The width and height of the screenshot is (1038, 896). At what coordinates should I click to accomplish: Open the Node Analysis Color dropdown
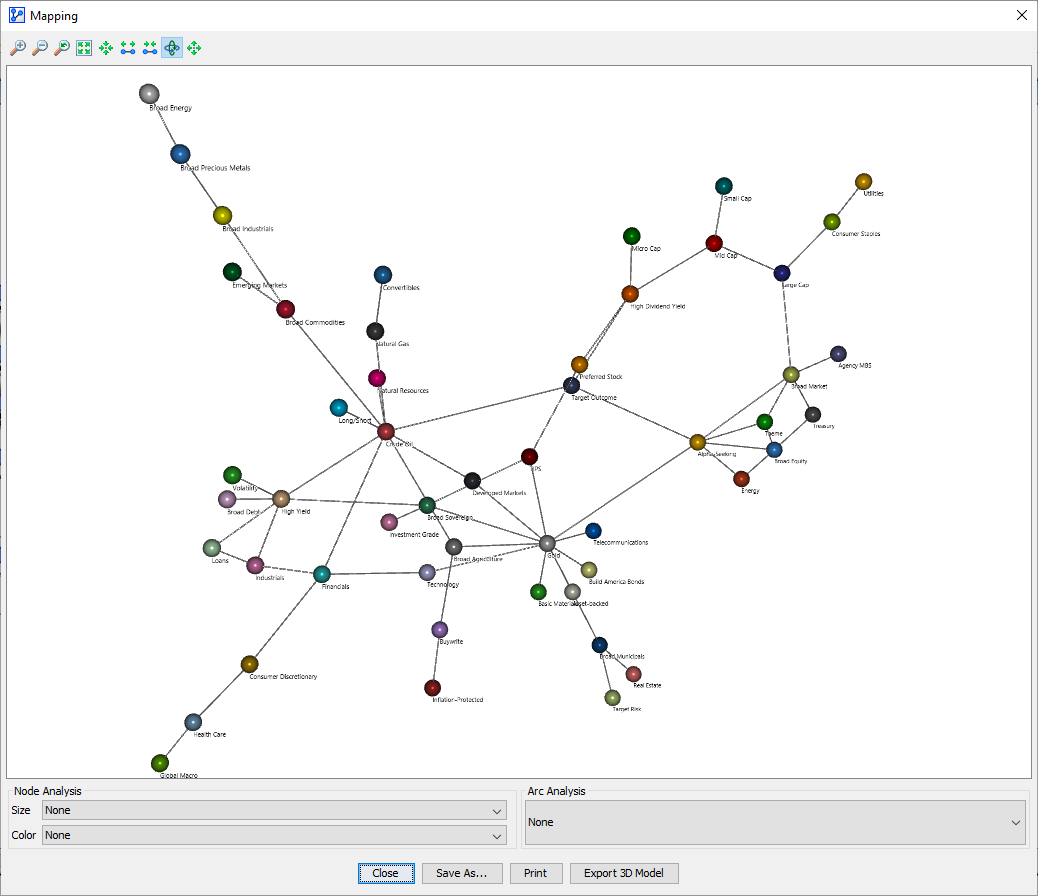274,835
